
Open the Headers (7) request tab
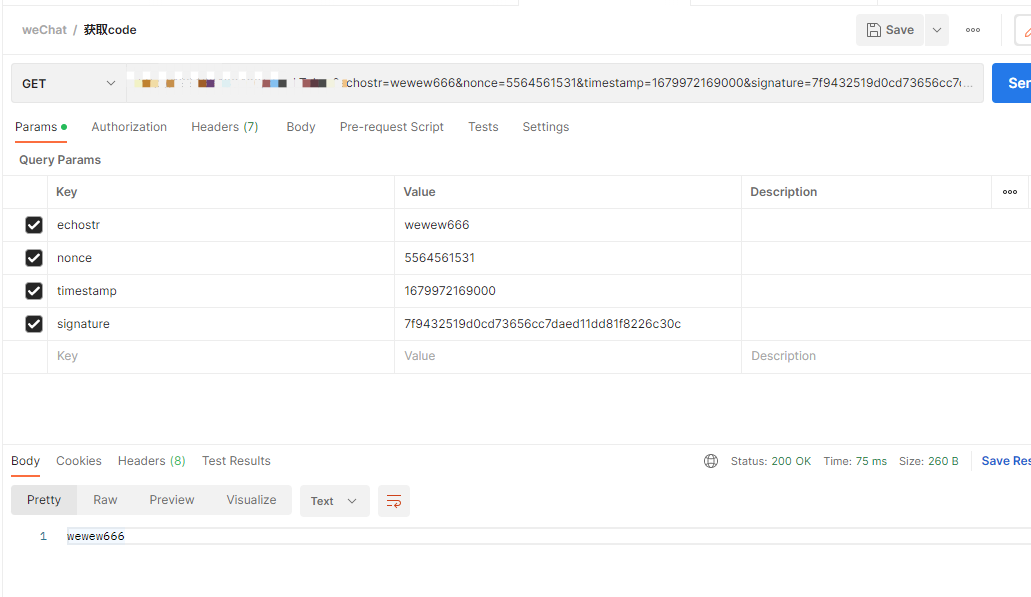(x=225, y=127)
